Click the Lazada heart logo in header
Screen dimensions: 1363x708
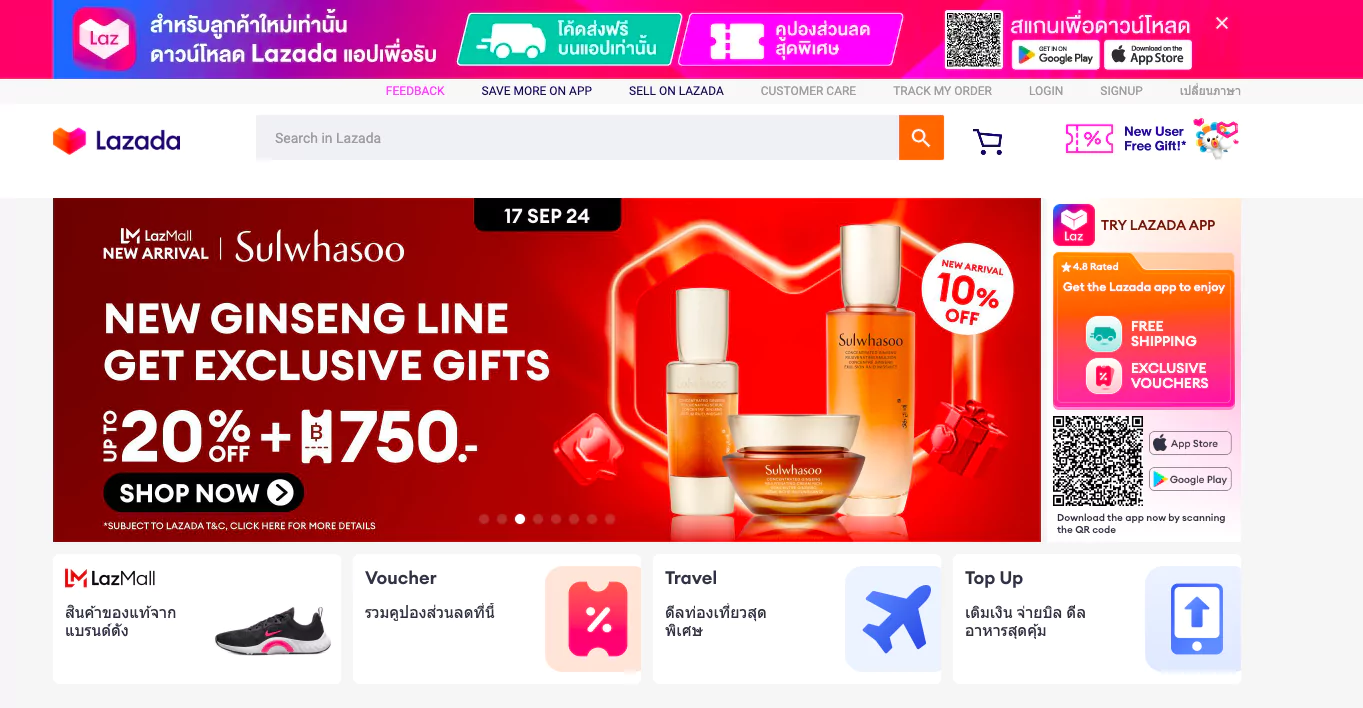[x=70, y=141]
